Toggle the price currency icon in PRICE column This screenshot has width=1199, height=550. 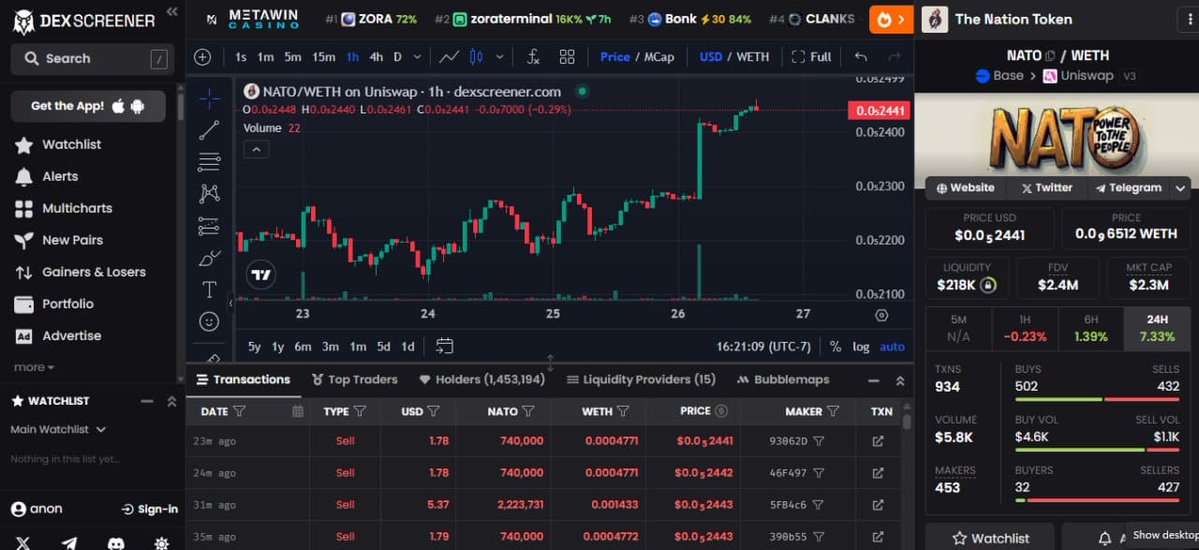coord(721,411)
